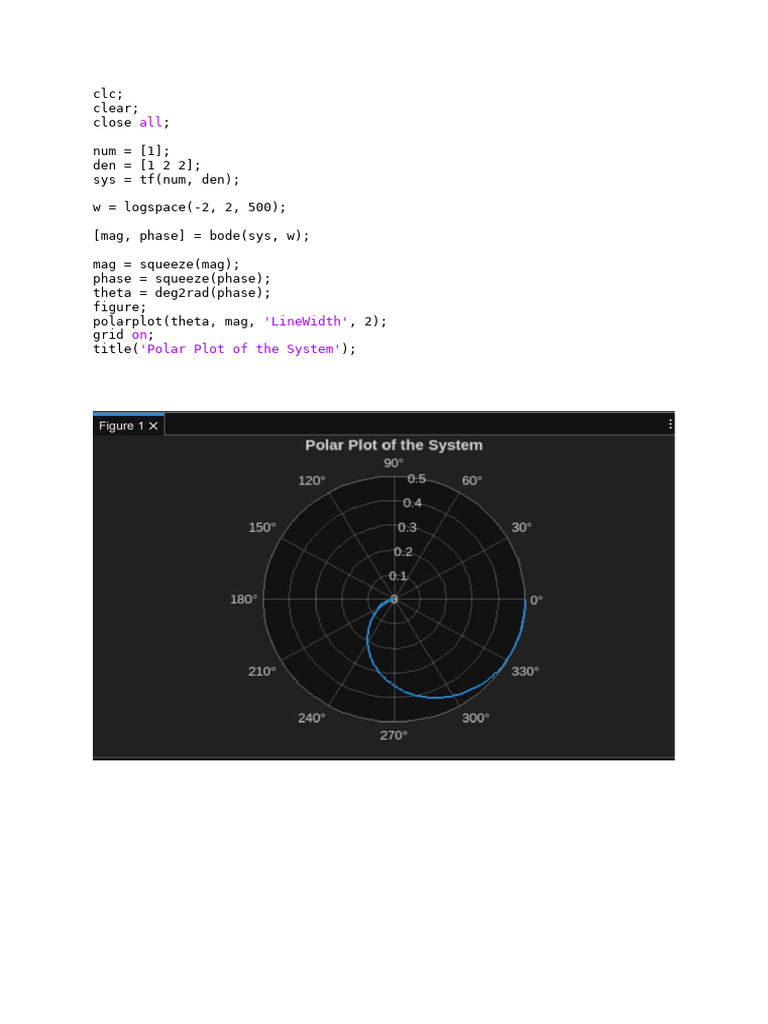Click the 150° angle label
The image size is (768, 1024).
[x=262, y=528]
